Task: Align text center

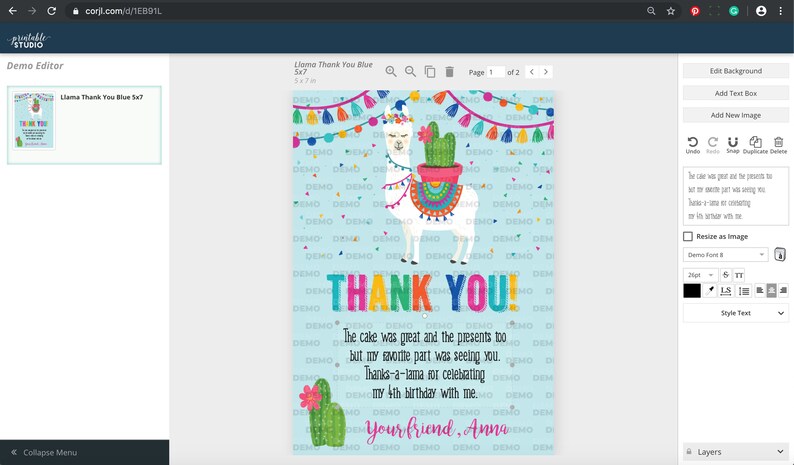Action: pyautogui.click(x=771, y=290)
